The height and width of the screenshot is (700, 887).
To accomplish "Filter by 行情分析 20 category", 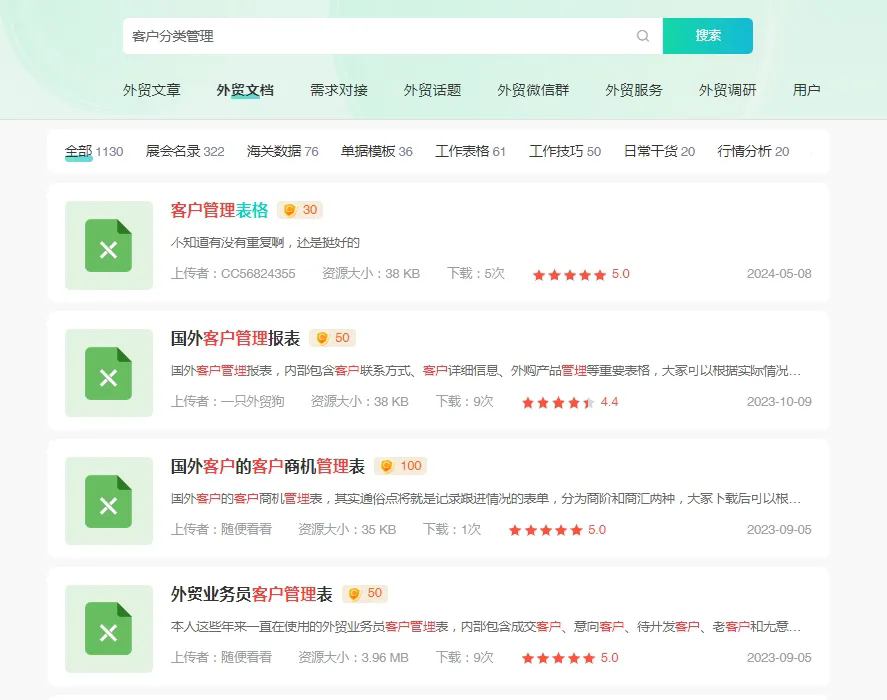I will click(x=753, y=152).
